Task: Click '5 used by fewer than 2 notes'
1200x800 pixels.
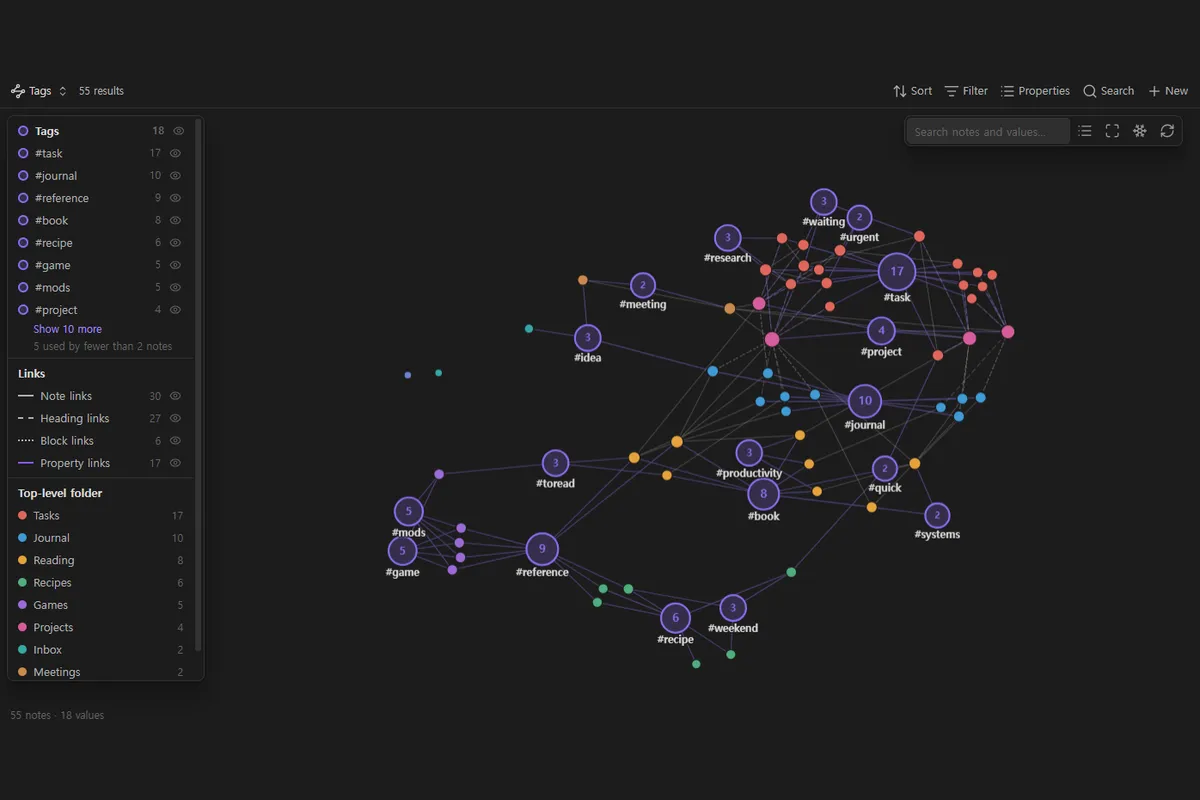Action: (x=103, y=347)
